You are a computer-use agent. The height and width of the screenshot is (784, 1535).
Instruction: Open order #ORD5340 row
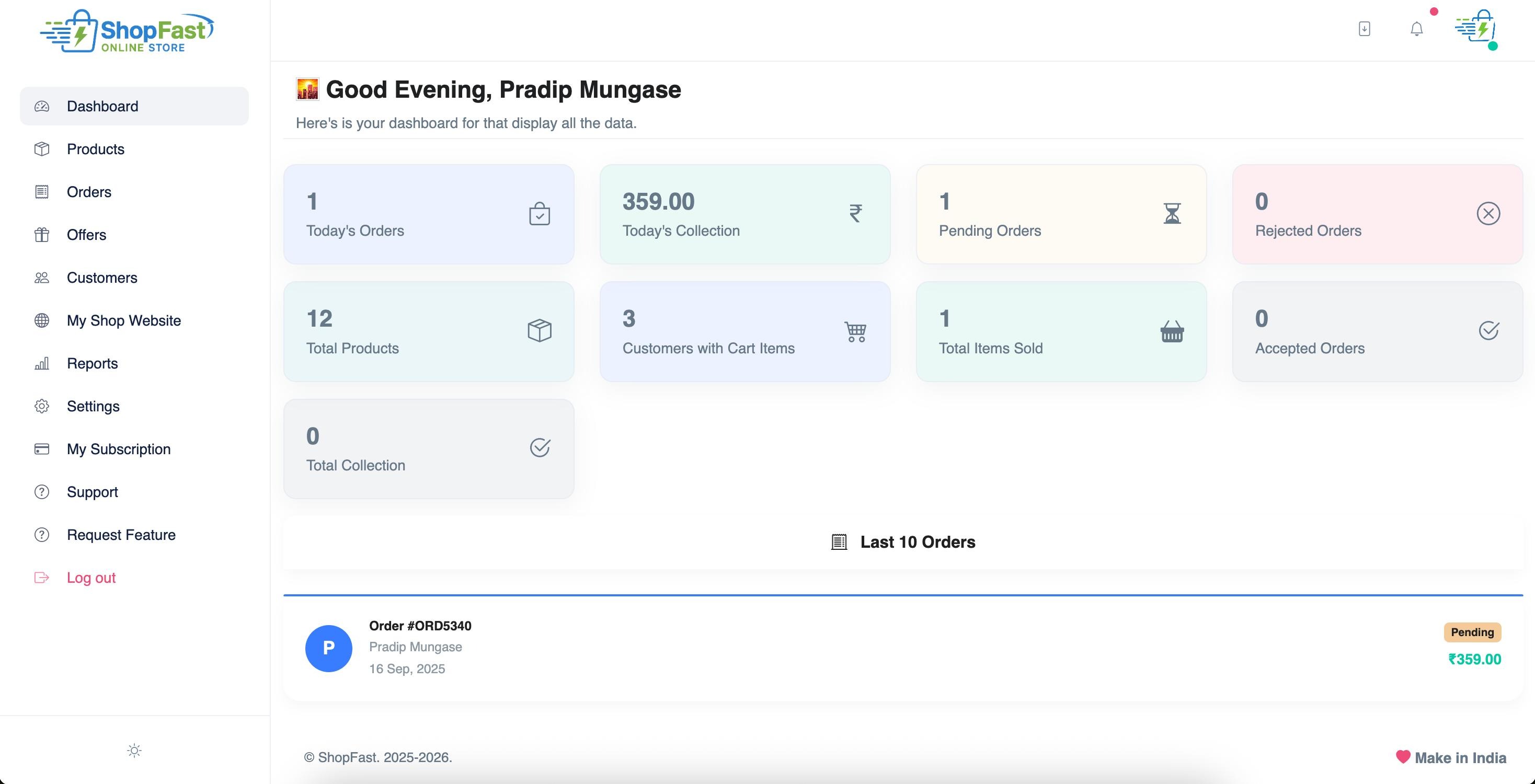[902, 648]
